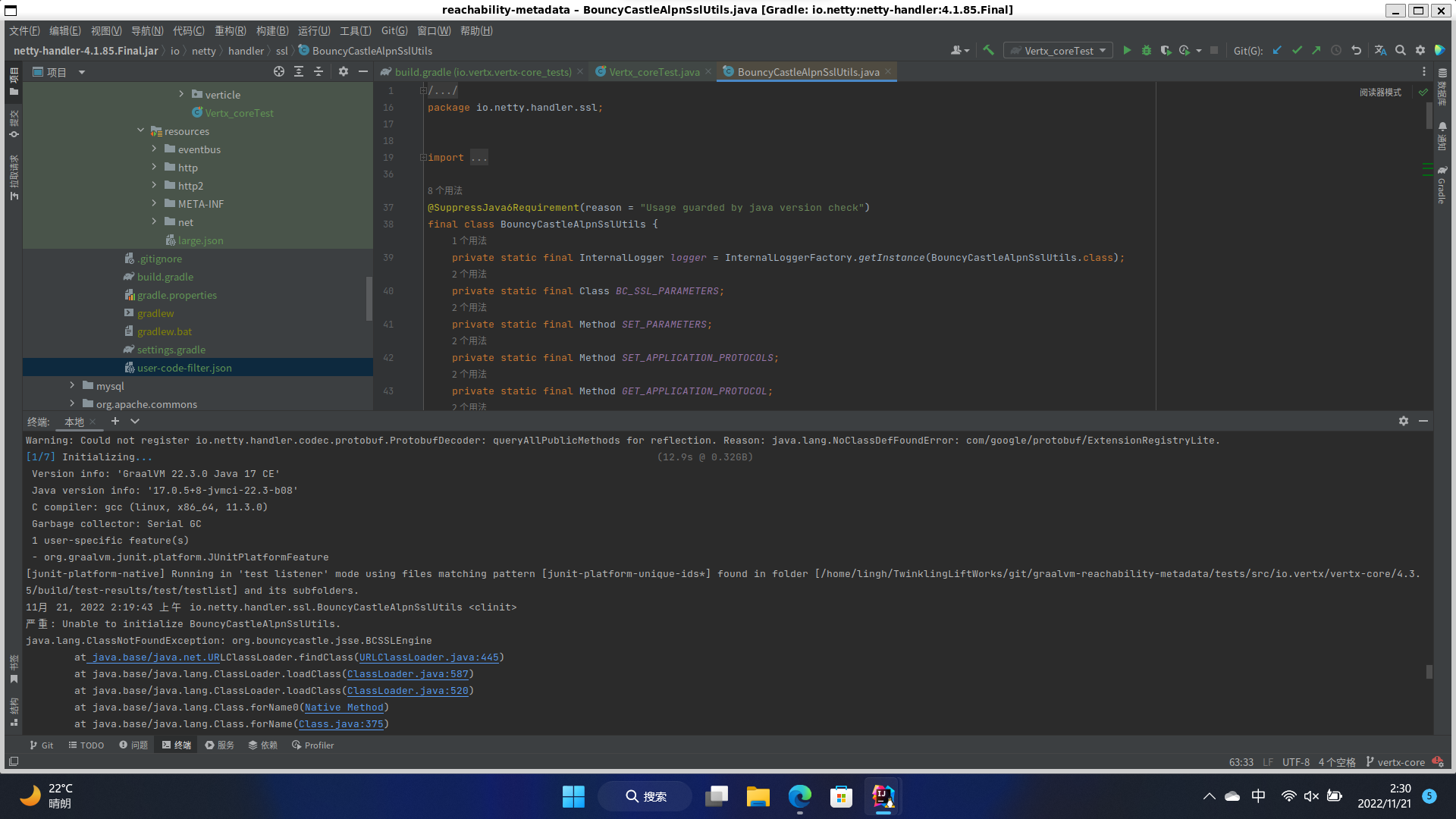This screenshot has width=1456, height=819.
Task: Push commits with the green arrow
Action: 1317,50
